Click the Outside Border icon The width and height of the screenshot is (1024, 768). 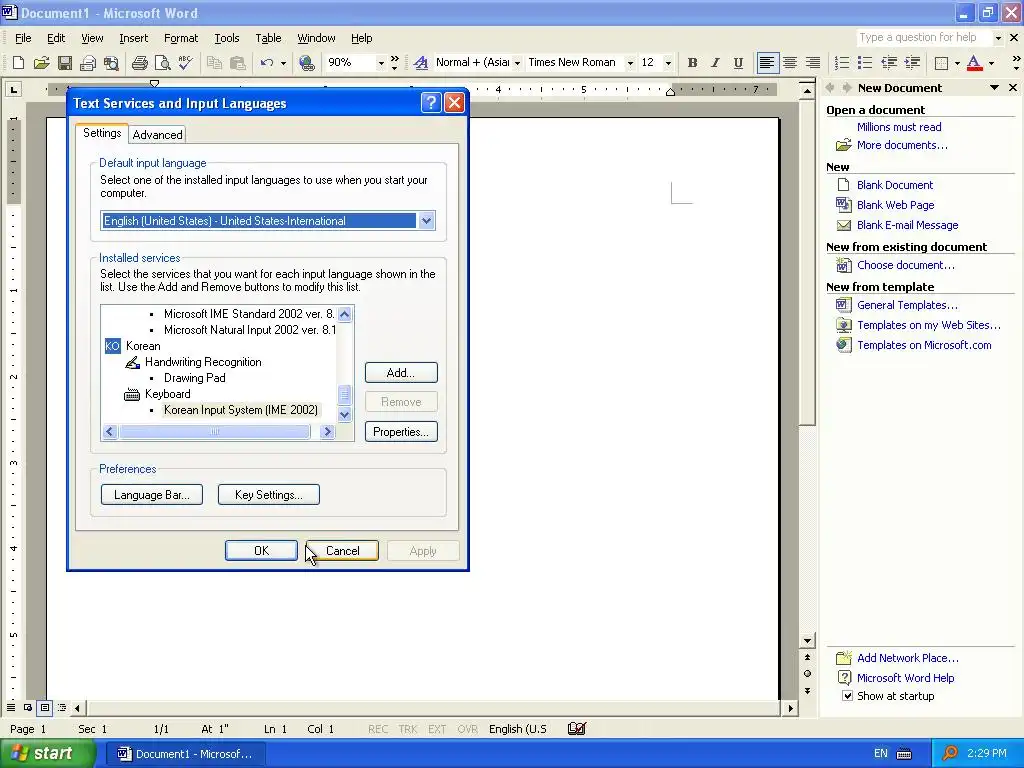coord(941,63)
